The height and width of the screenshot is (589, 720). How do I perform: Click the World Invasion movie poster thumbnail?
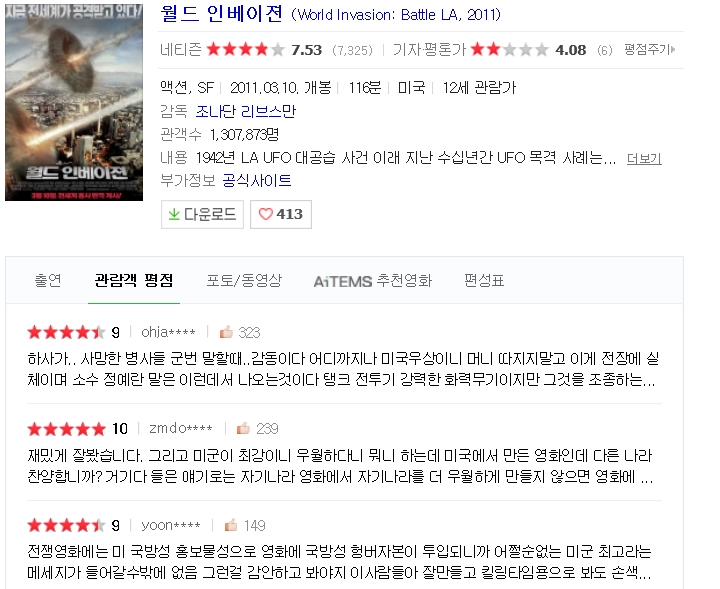(x=74, y=102)
